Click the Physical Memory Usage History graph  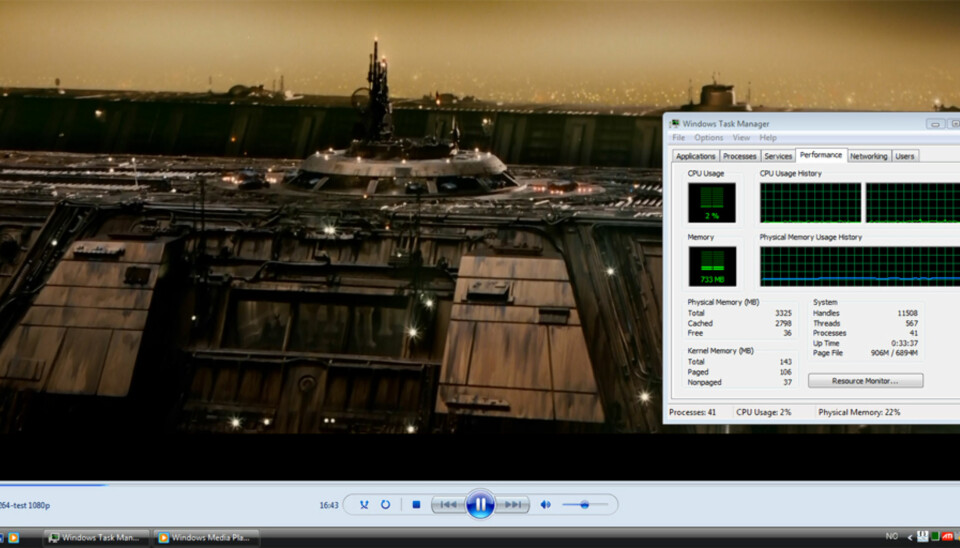coord(860,266)
